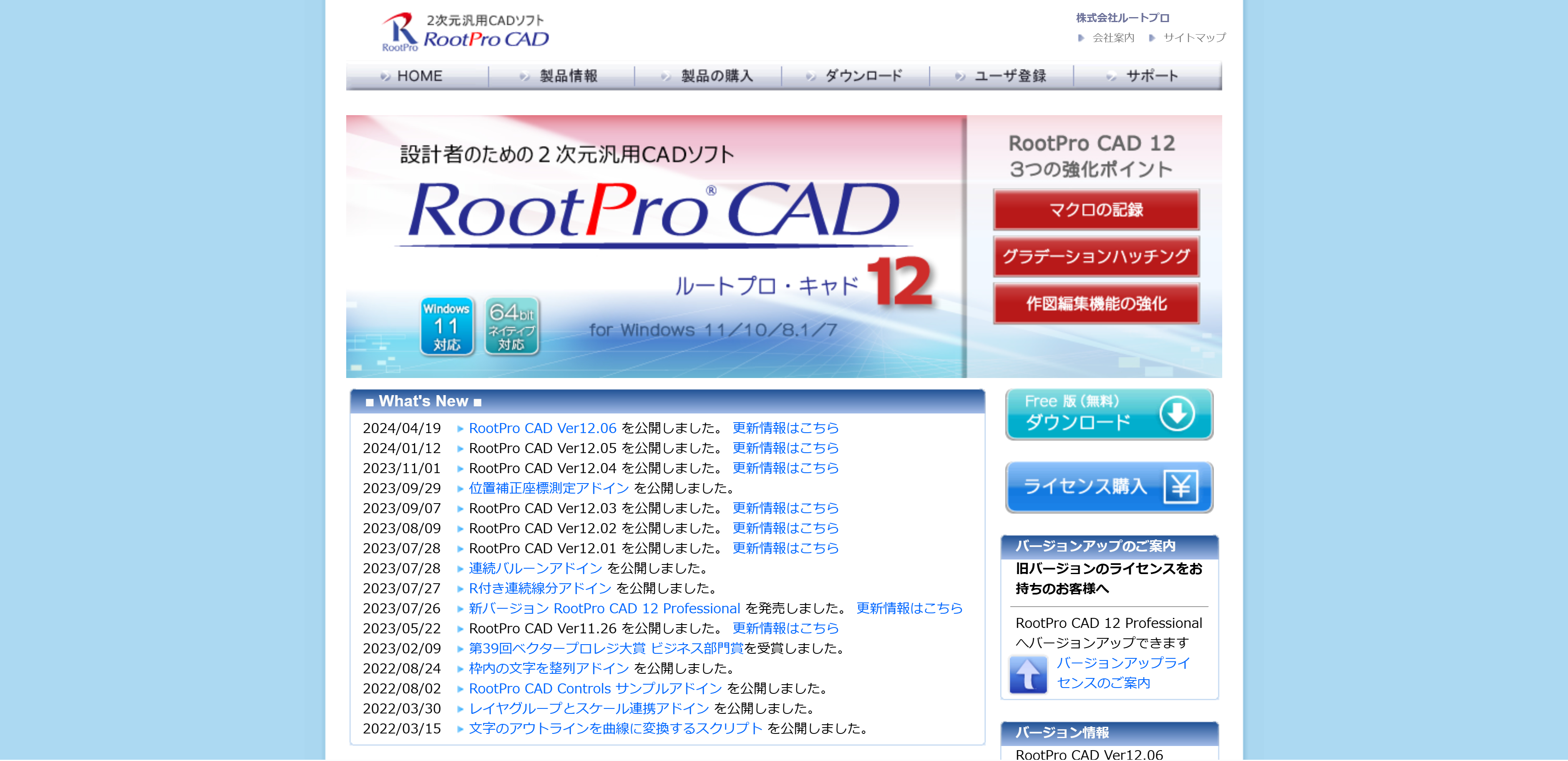1568x761 pixels.
Task: Open バージョンアップライセンスのご案内 link
Action: 1123,673
